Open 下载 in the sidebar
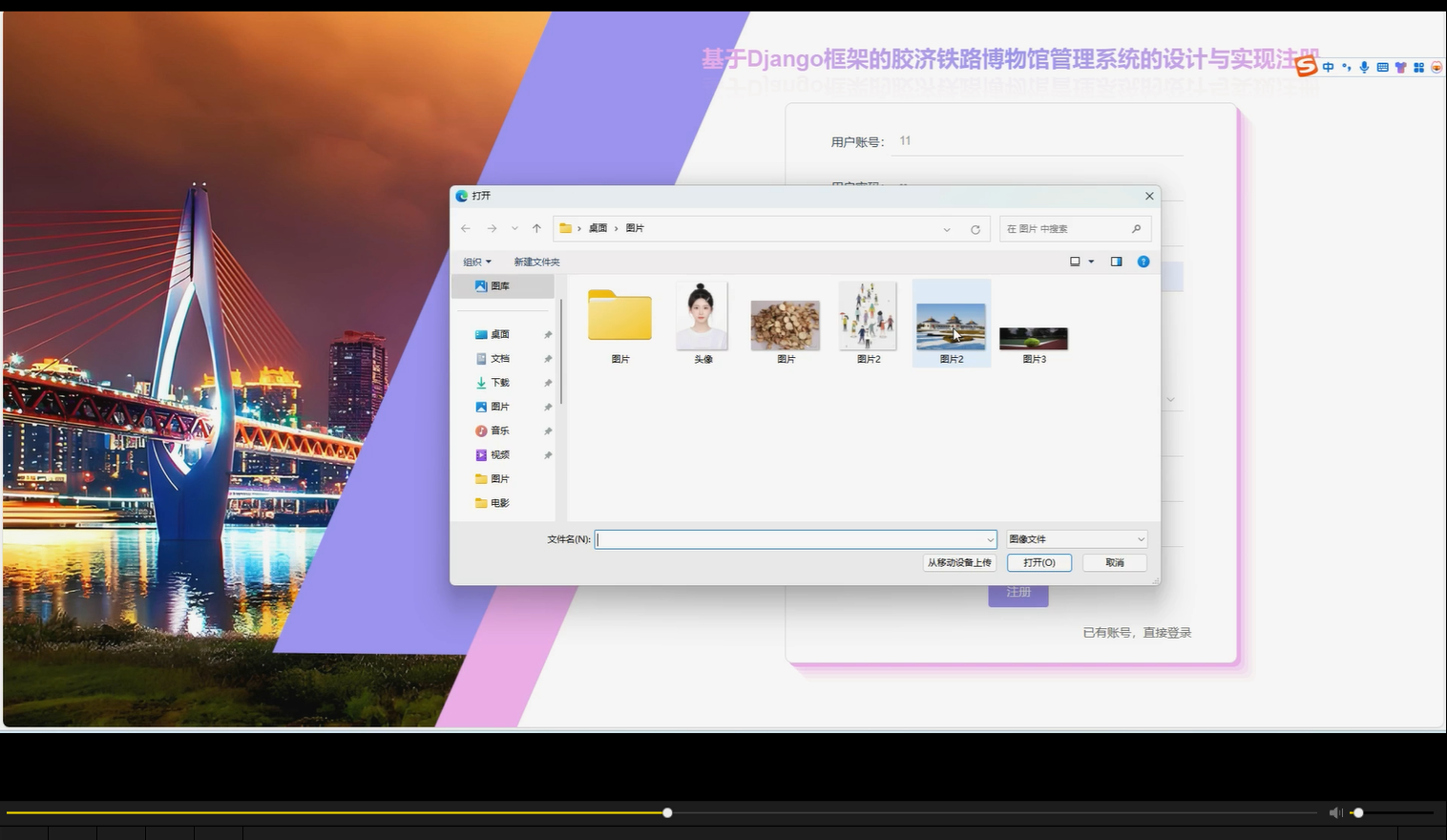 pos(500,383)
